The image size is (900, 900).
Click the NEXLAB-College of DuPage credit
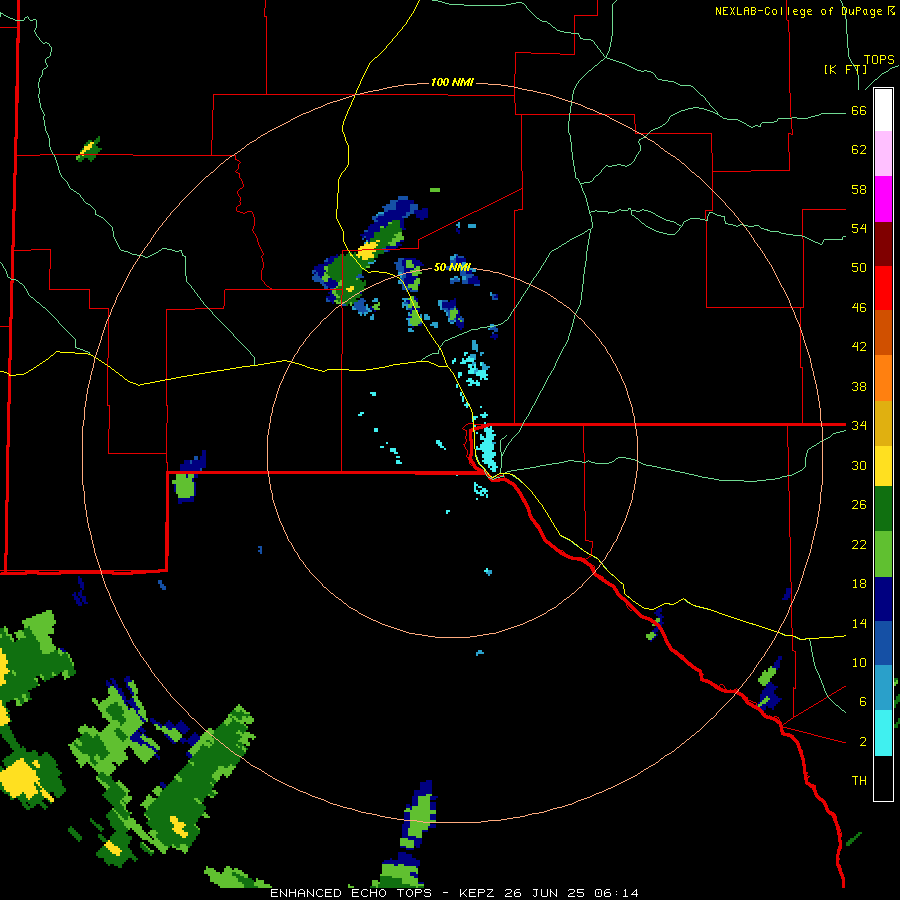(804, 11)
